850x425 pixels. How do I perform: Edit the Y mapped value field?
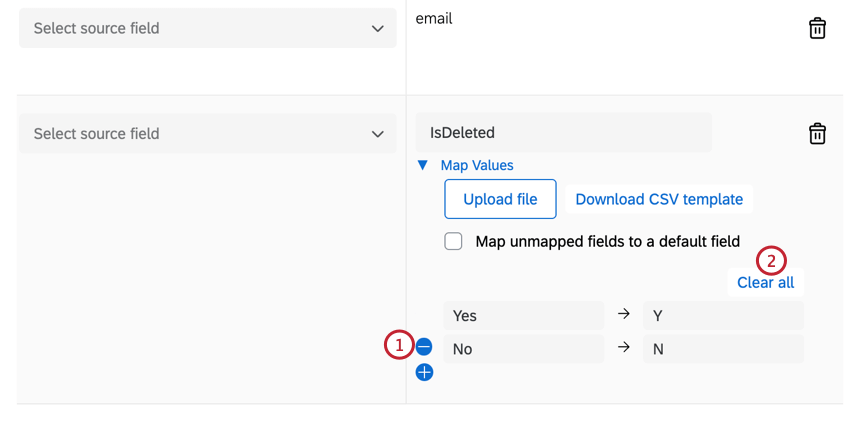(723, 316)
